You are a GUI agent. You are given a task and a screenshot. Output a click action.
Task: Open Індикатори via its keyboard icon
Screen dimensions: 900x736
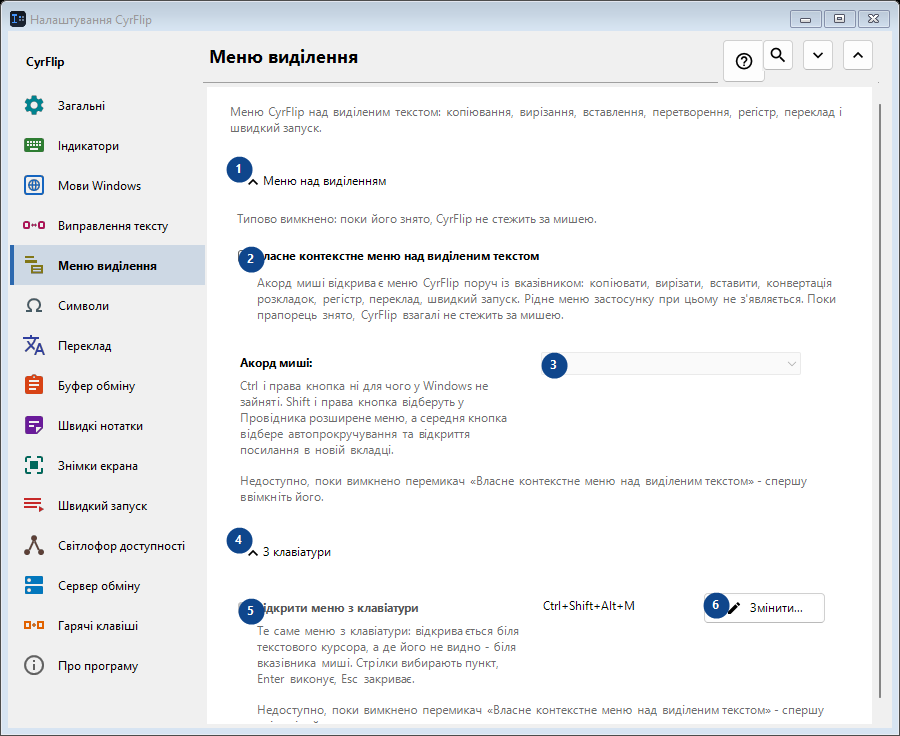point(34,145)
